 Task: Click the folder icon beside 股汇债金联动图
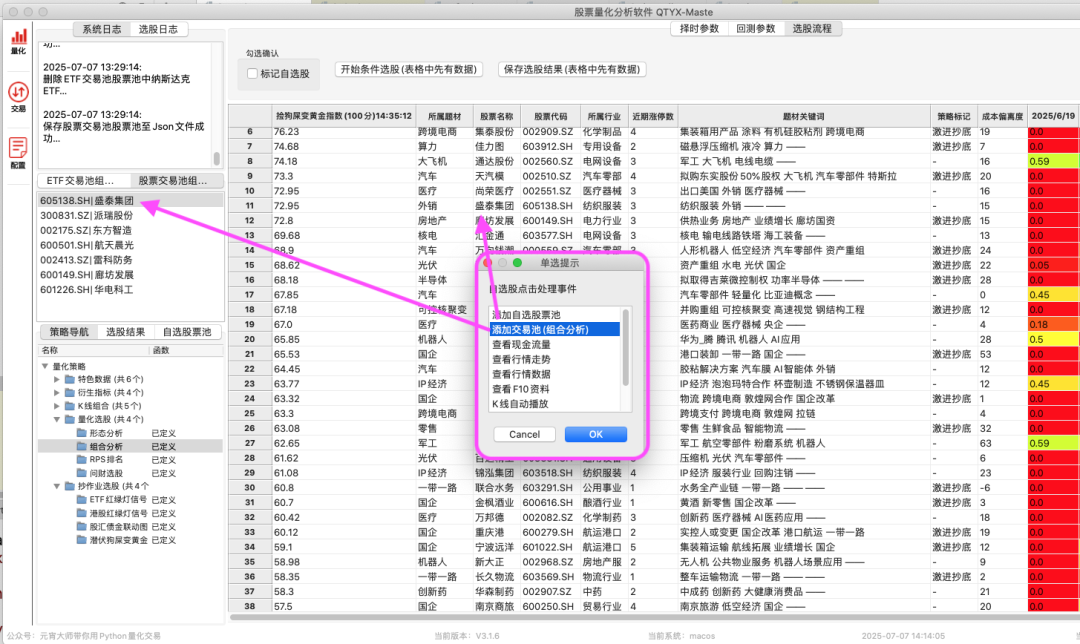(x=81, y=527)
